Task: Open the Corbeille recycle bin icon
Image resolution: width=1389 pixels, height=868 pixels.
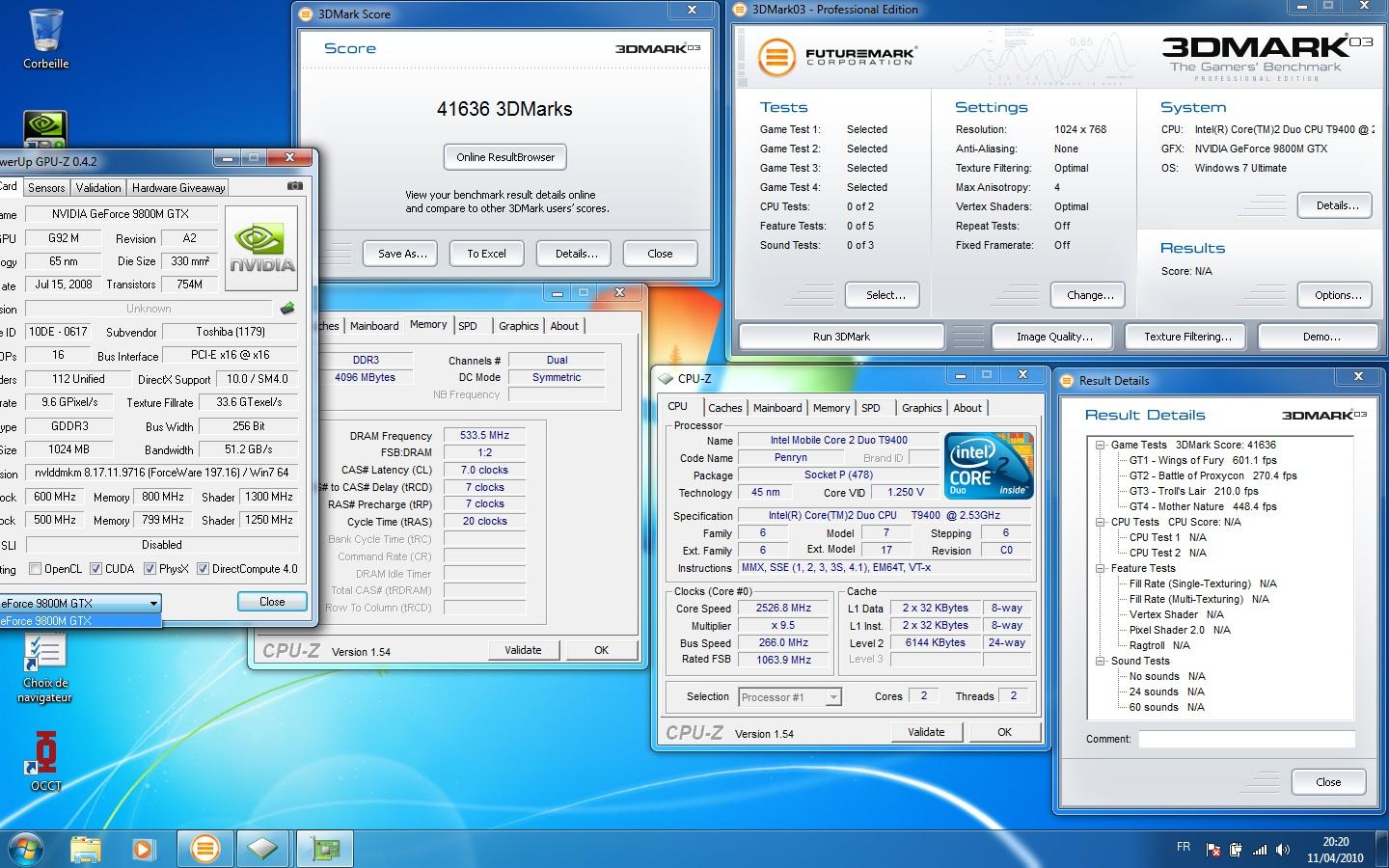Action: click(45, 39)
